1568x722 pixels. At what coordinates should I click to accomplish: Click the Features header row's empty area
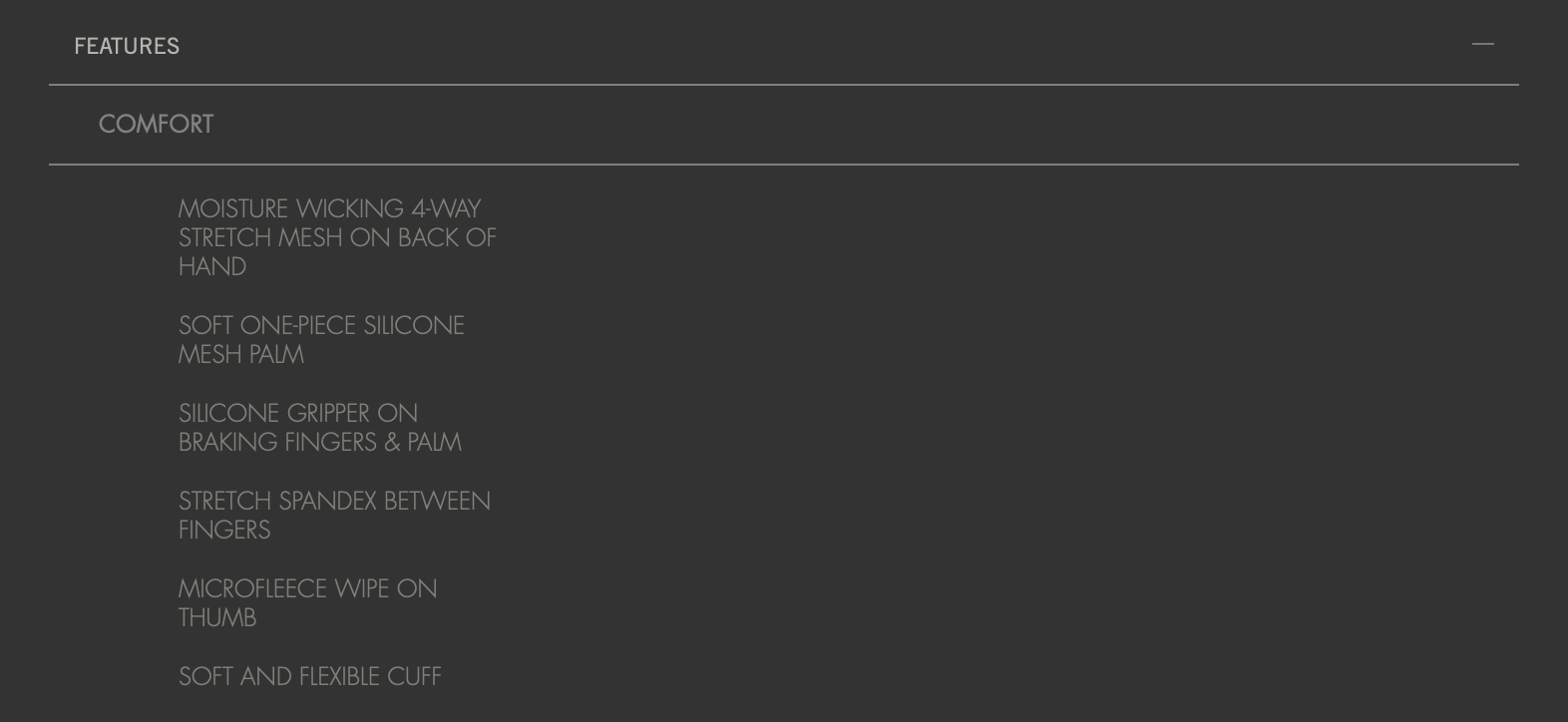pyautogui.click(x=798, y=45)
